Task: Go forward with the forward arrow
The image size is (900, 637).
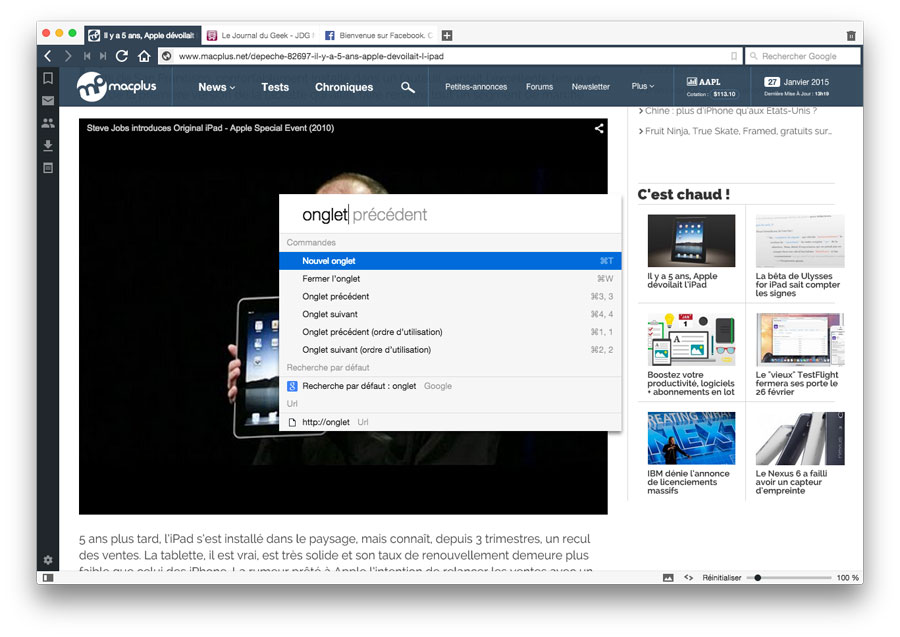Action: (x=68, y=56)
